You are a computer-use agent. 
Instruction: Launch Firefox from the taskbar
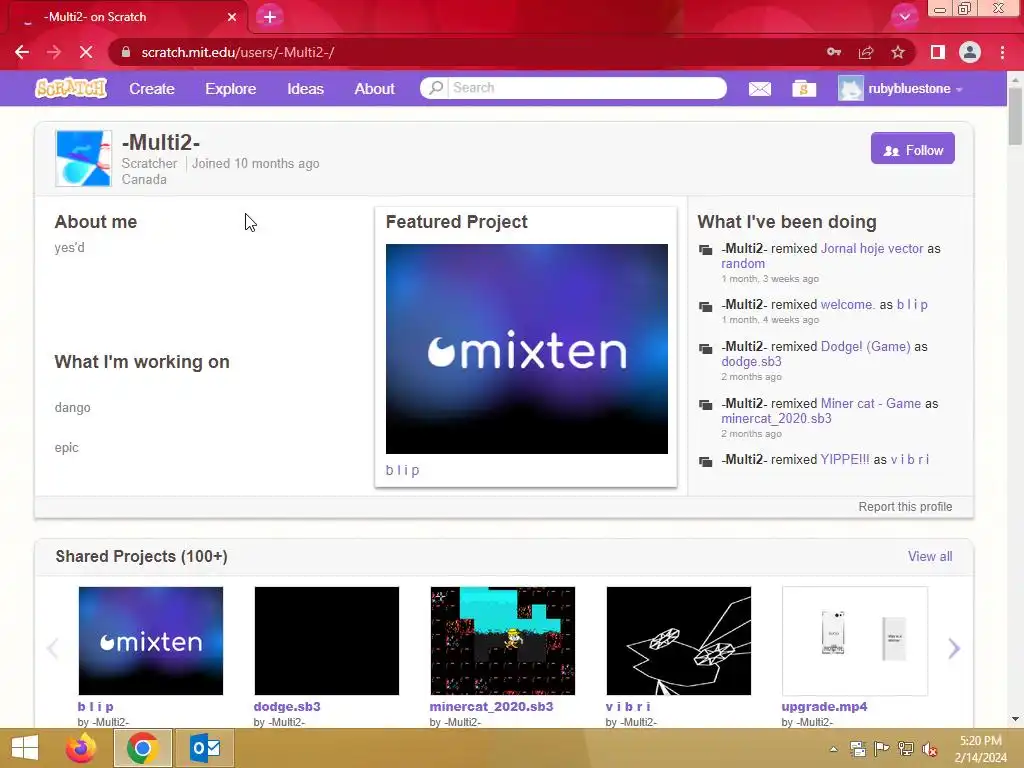[81, 748]
